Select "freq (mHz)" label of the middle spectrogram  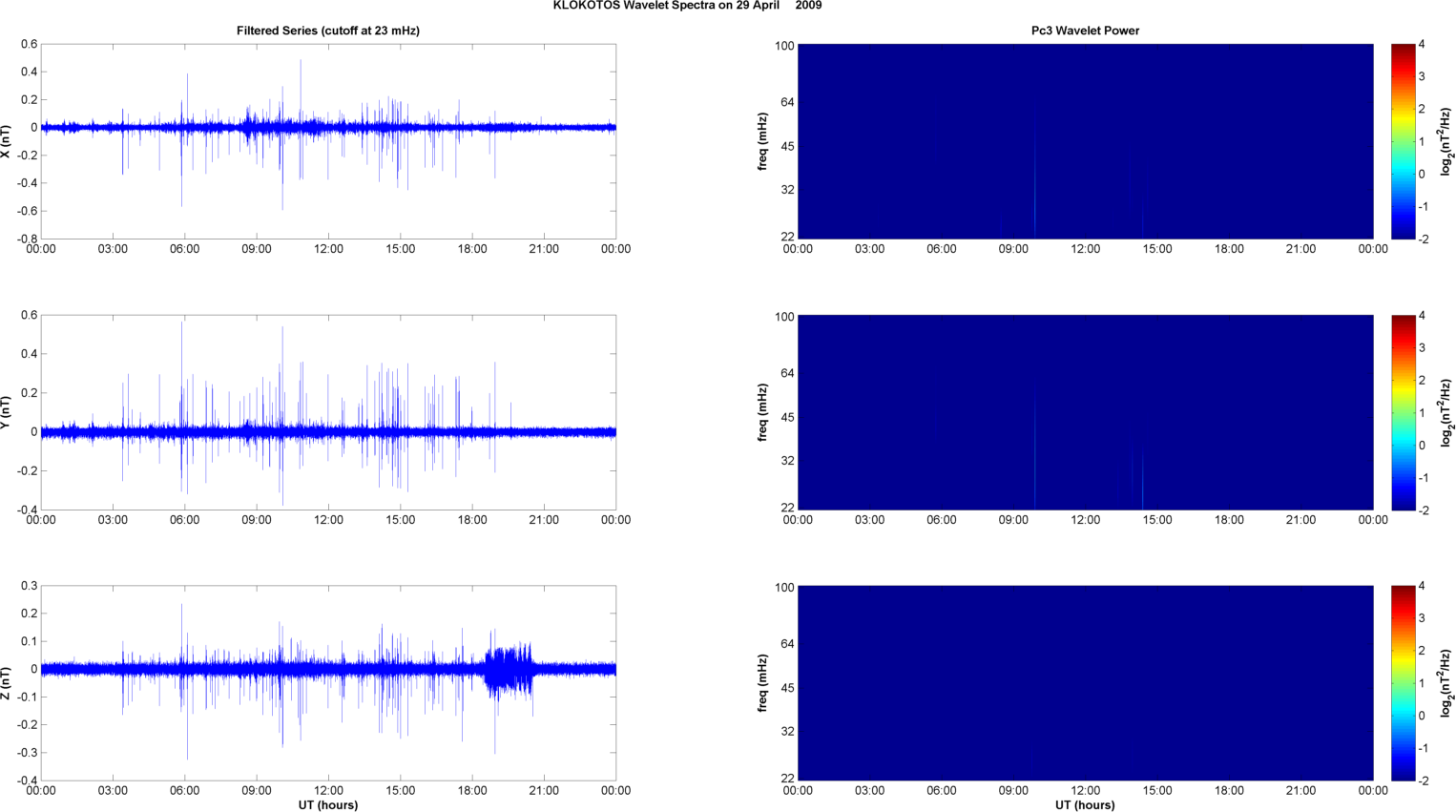pos(763,412)
